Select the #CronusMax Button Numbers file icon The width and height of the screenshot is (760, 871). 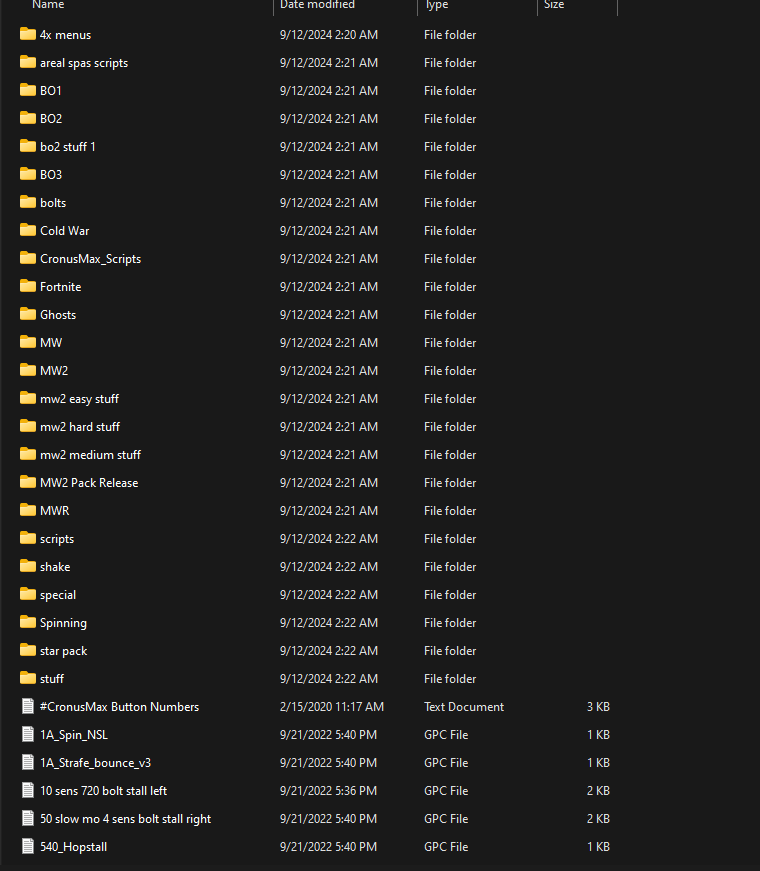pyautogui.click(x=28, y=706)
